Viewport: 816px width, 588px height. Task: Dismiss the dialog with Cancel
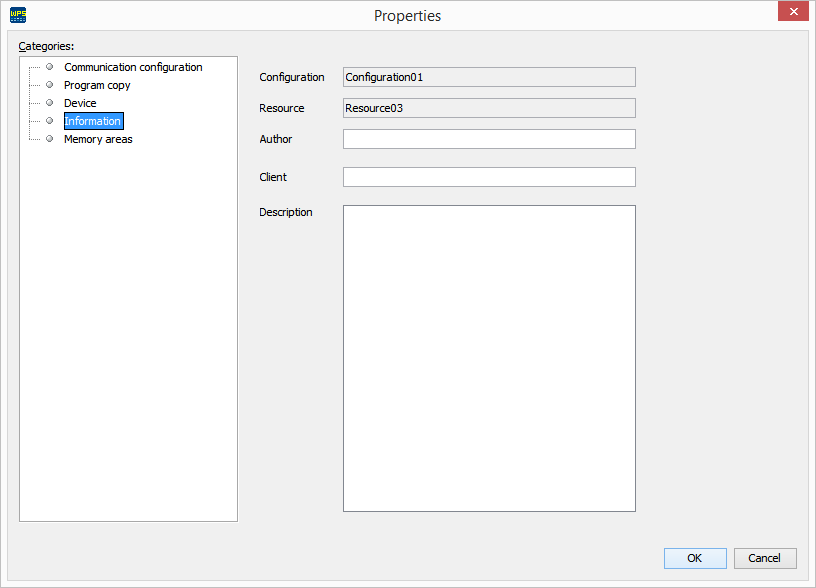point(765,558)
